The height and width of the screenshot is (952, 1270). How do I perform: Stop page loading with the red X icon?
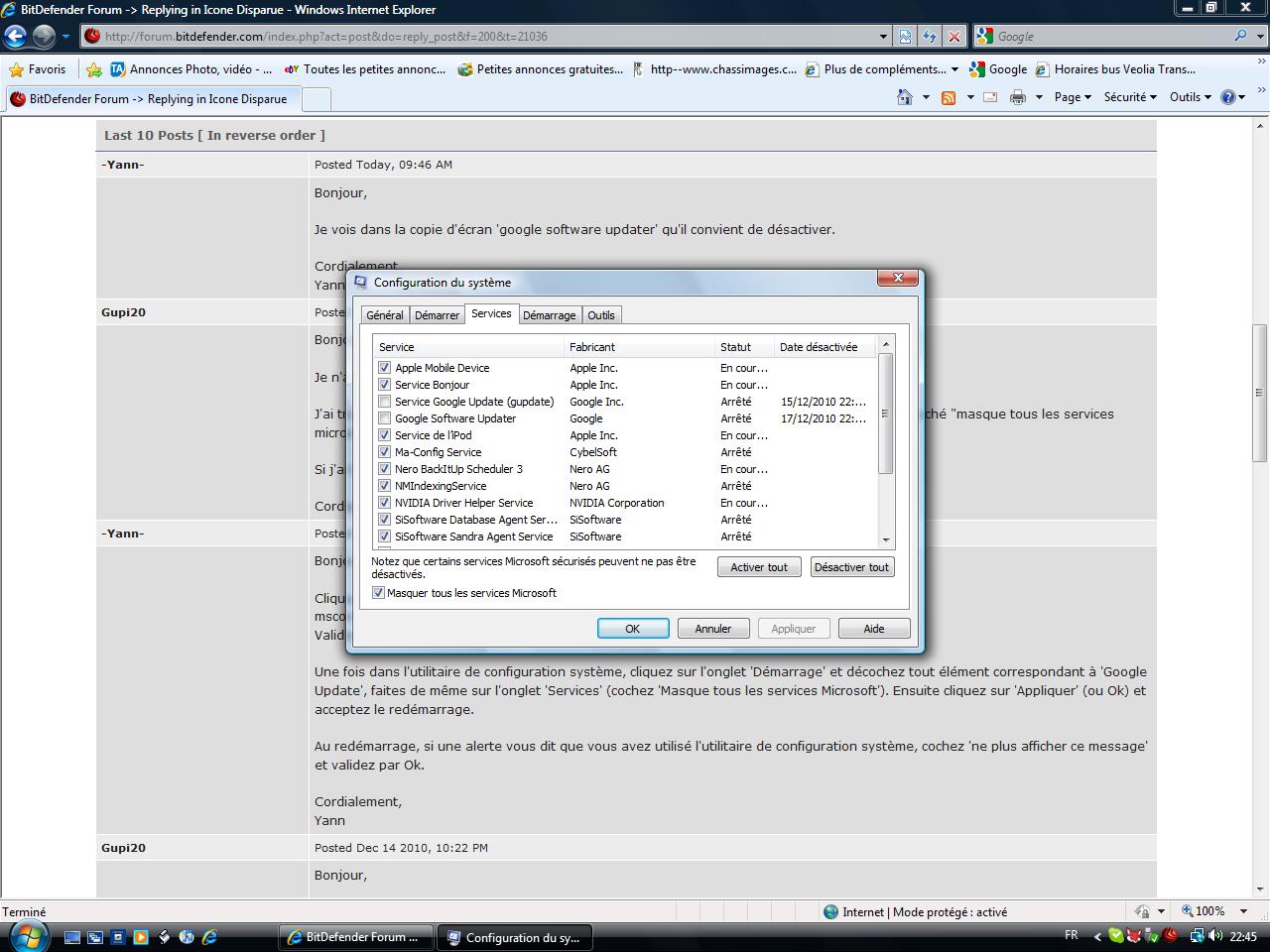click(953, 37)
